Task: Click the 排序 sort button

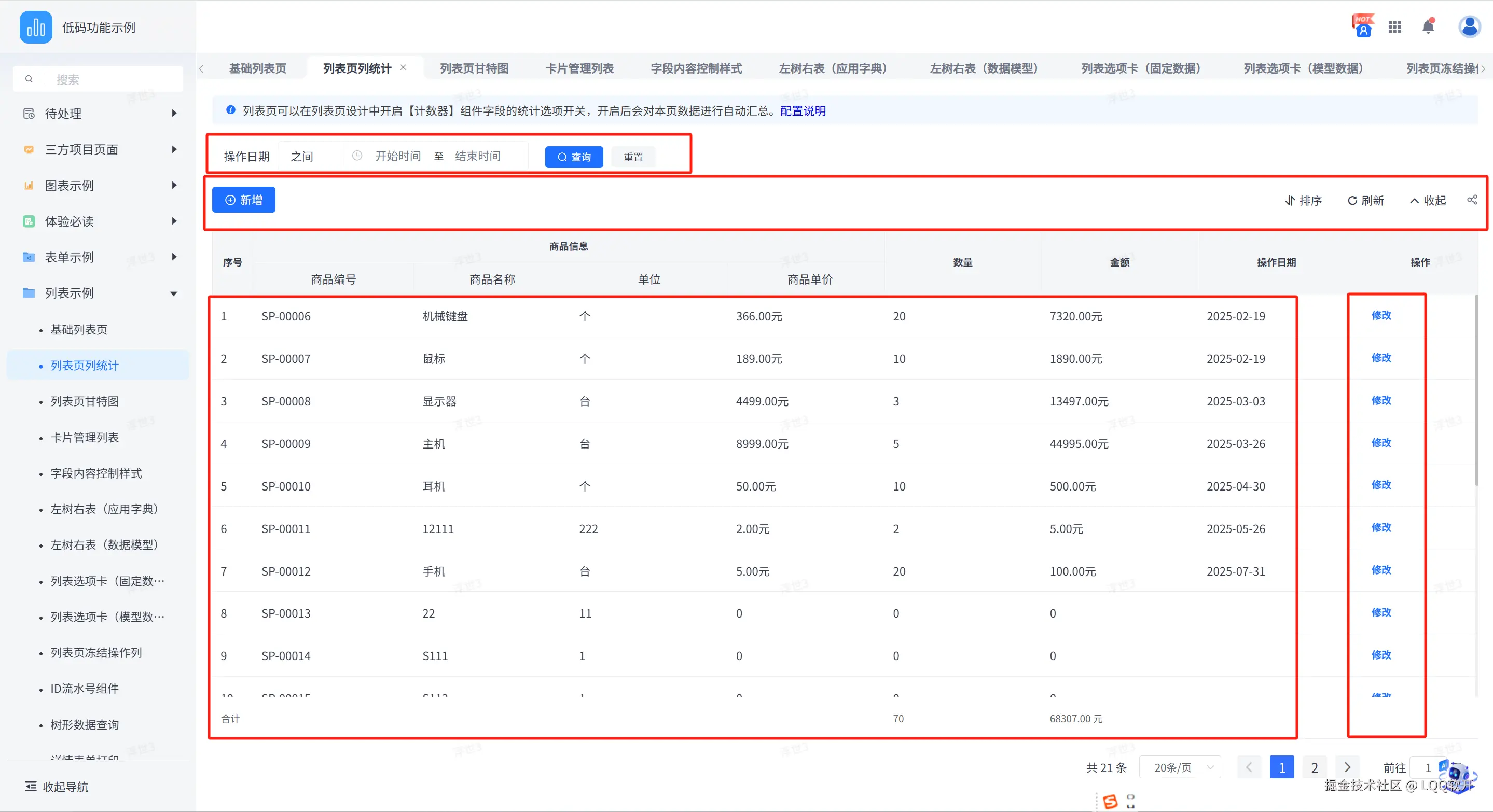Action: pyautogui.click(x=1303, y=200)
